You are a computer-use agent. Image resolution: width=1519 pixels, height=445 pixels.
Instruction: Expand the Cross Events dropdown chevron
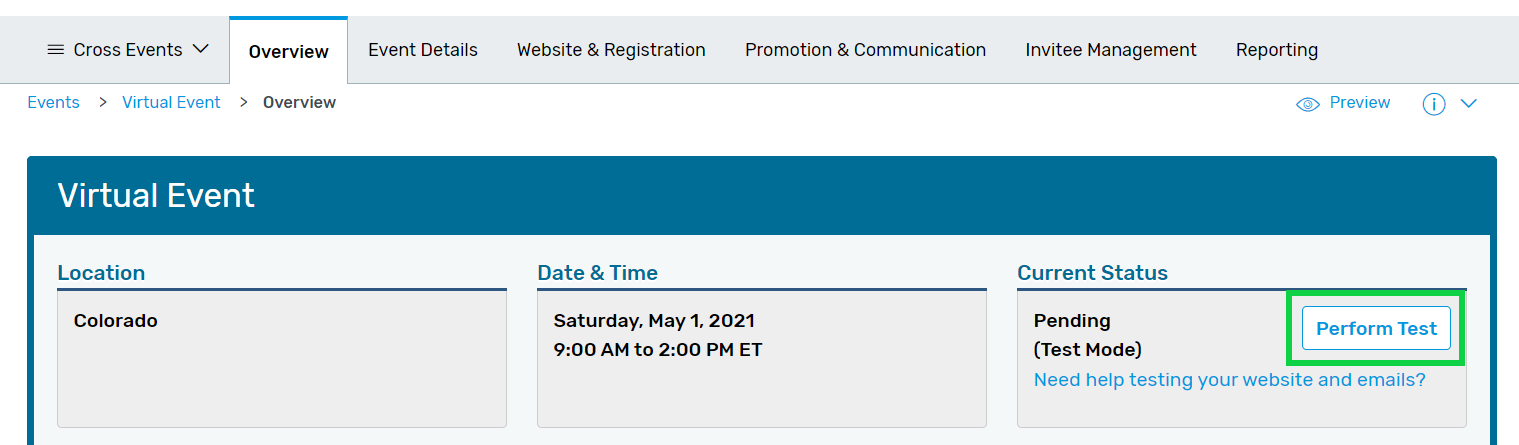pyautogui.click(x=200, y=49)
